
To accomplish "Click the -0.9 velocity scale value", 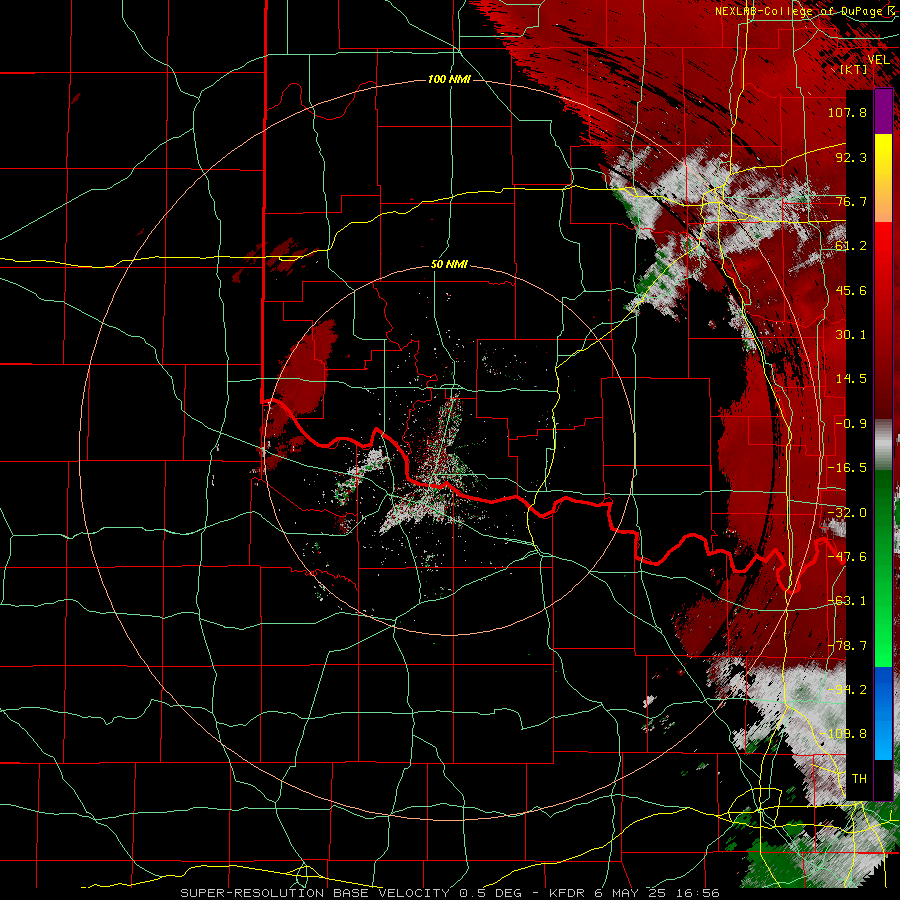I will pos(851,424).
